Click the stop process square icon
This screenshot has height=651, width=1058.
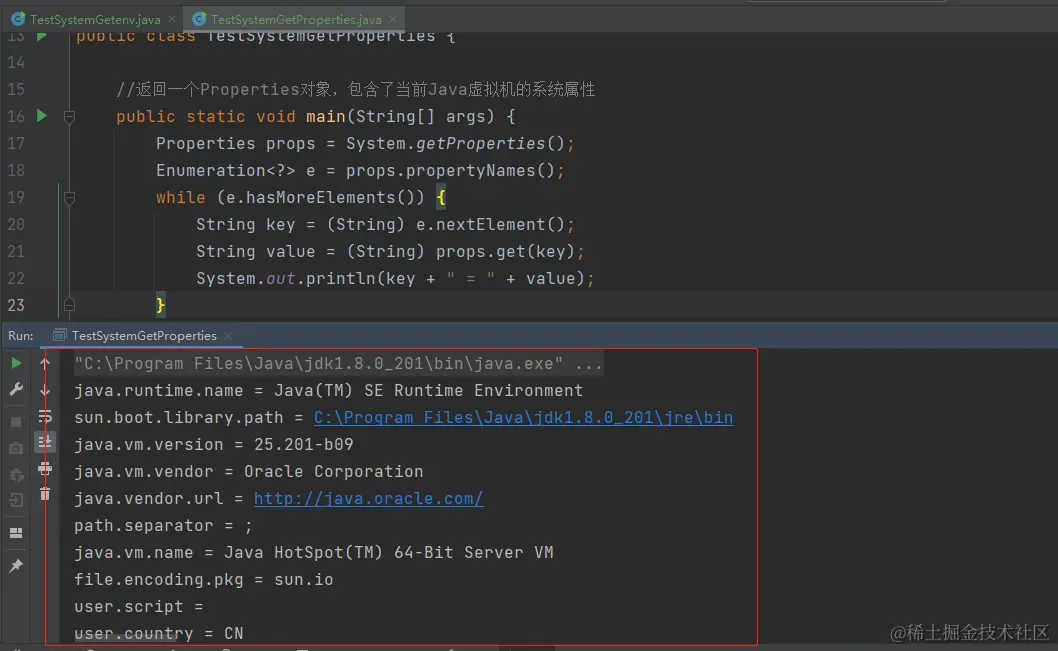click(16, 422)
